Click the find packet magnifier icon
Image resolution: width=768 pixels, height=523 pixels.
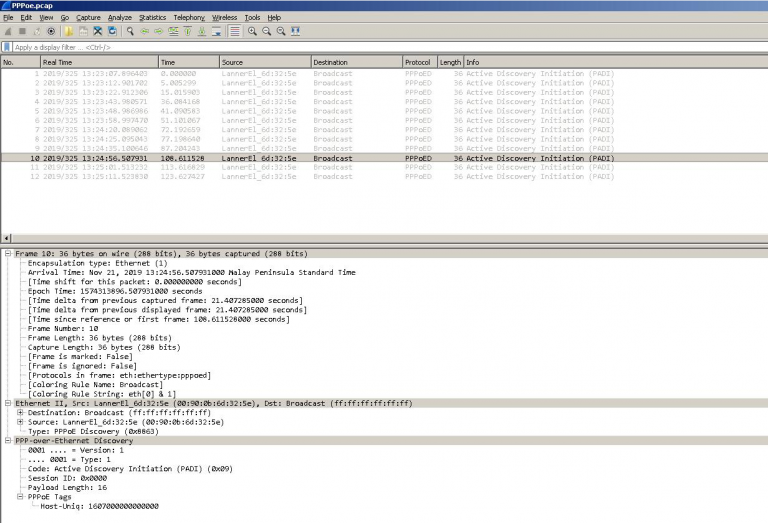[x=130, y=31]
